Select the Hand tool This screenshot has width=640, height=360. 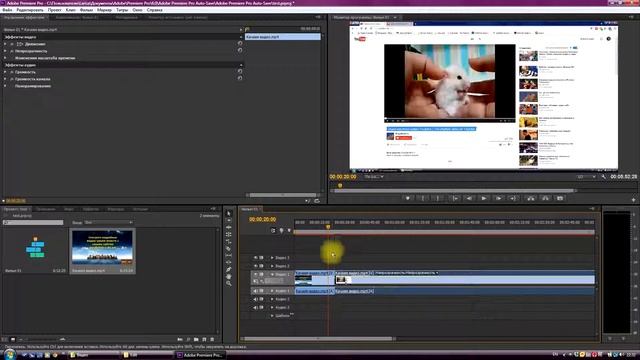click(x=229, y=276)
